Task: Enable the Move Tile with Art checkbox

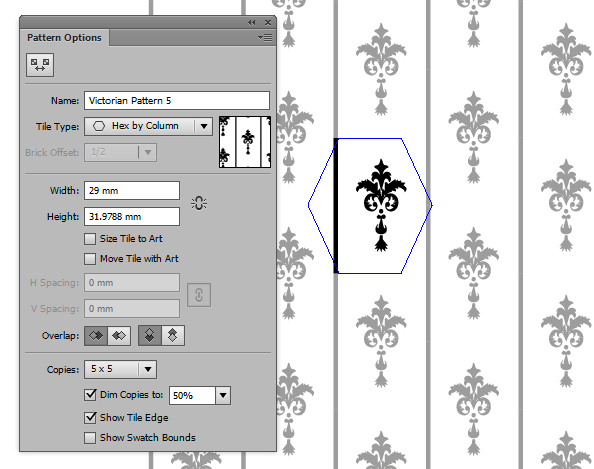Action: (90, 259)
